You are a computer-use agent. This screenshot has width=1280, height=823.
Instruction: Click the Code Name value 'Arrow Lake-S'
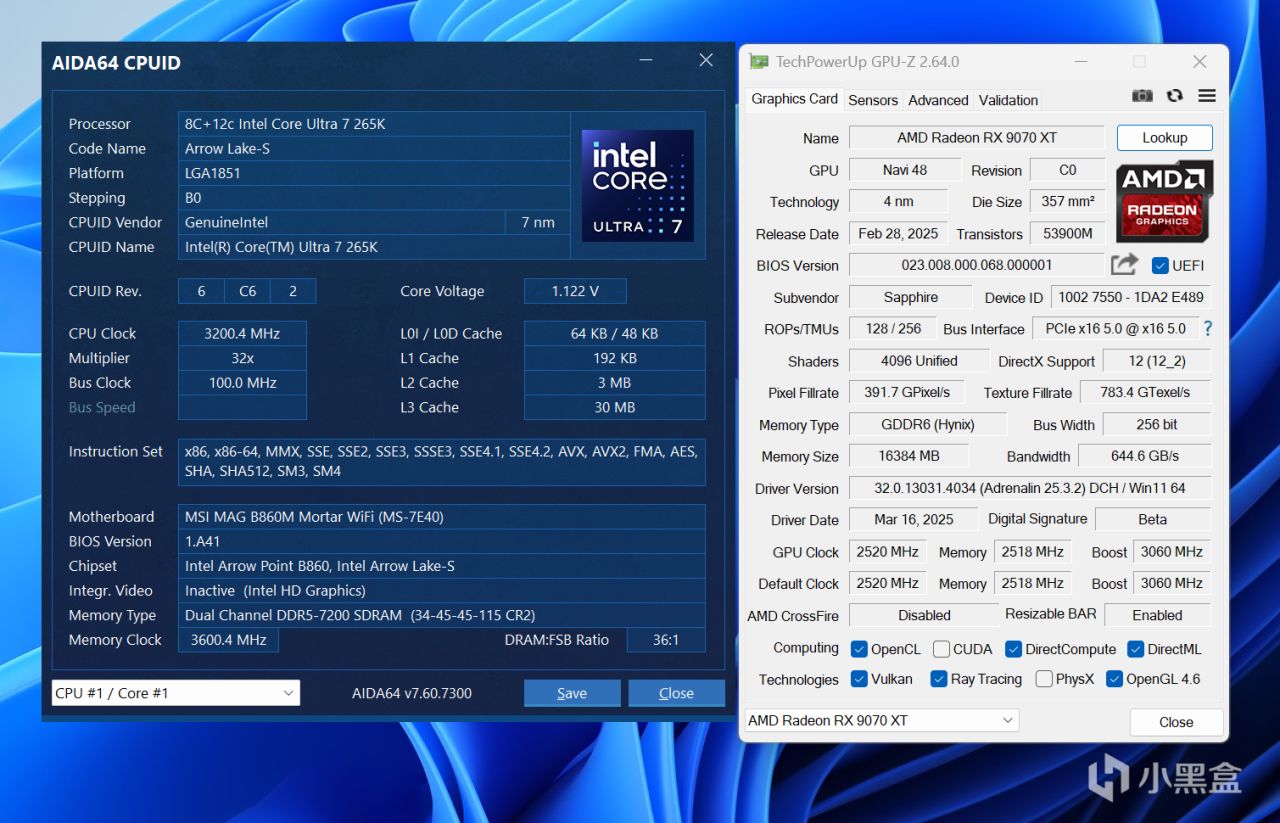(374, 148)
